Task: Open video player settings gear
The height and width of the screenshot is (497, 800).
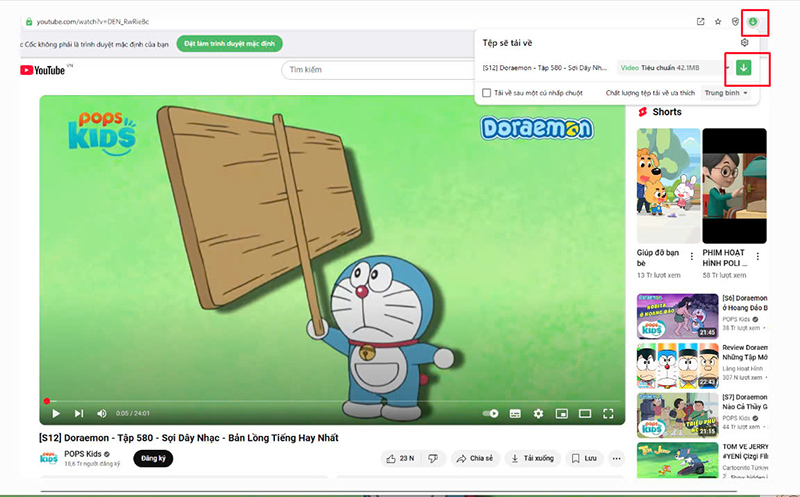Action: [538, 413]
